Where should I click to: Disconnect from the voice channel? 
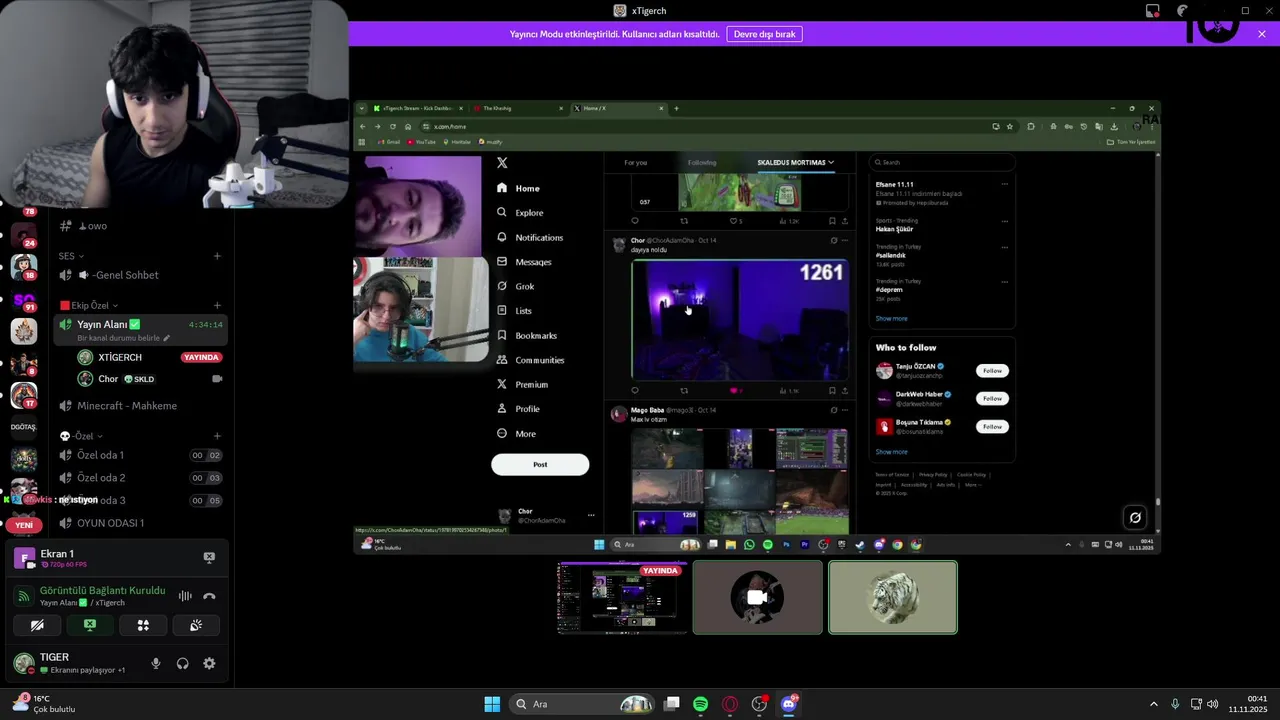[209, 596]
